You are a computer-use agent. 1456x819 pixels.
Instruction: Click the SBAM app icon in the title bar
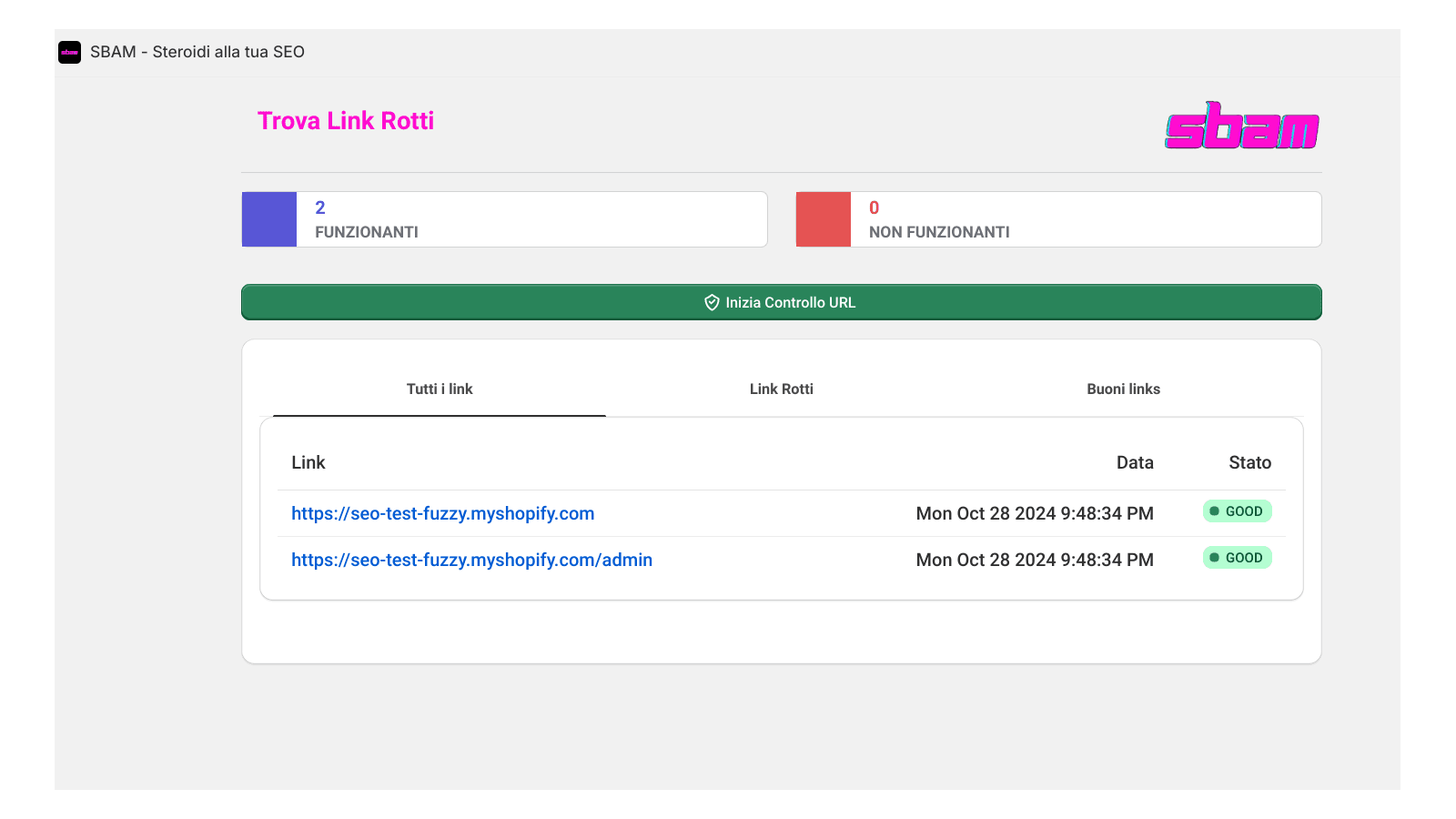tap(69, 52)
